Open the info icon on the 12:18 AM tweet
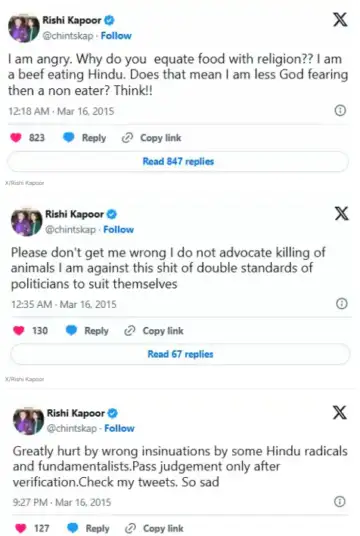This screenshot has height=536, width=360. pyautogui.click(x=340, y=110)
